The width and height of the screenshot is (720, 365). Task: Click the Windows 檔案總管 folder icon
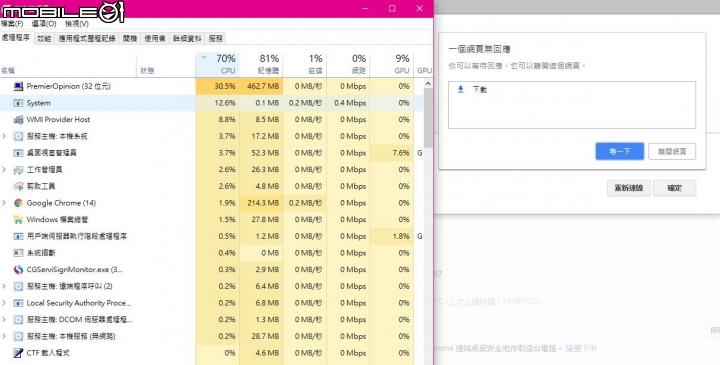(x=18, y=219)
